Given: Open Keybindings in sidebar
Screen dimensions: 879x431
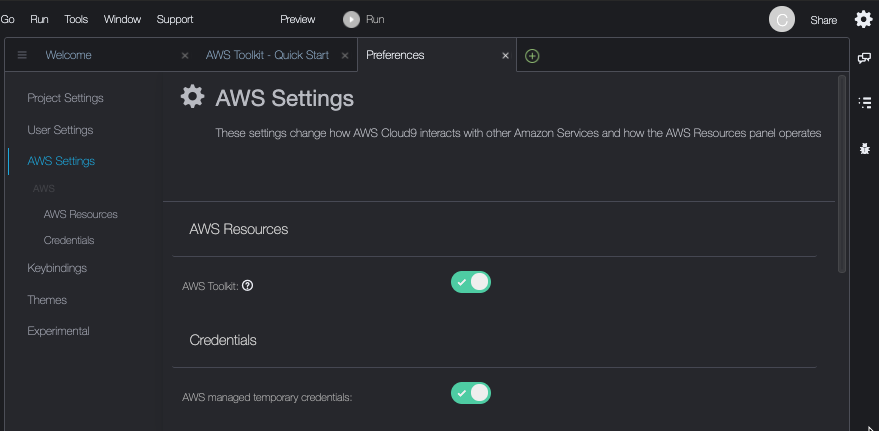Looking at the screenshot, I should tap(57, 268).
